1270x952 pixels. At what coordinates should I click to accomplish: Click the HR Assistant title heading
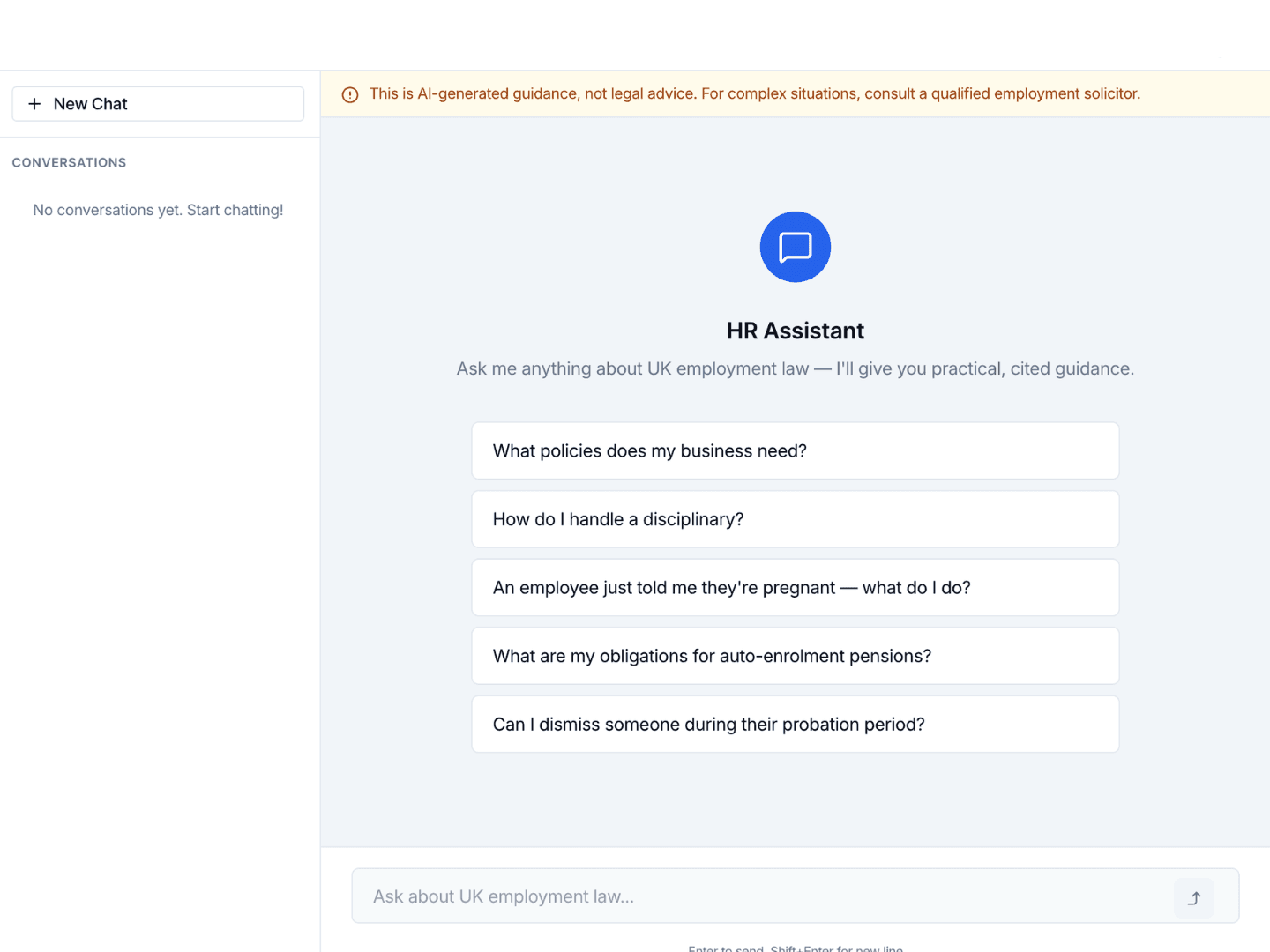click(x=795, y=330)
